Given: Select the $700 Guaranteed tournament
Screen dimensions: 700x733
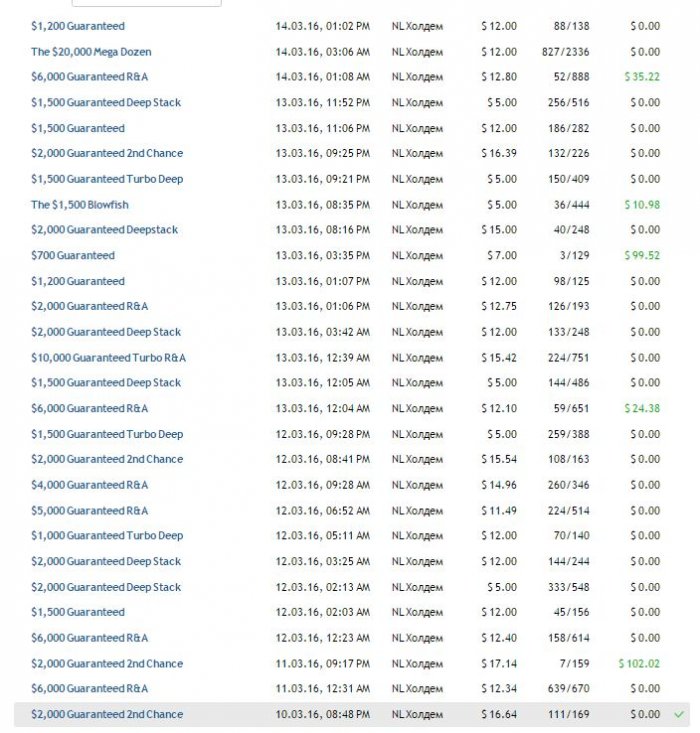Looking at the screenshot, I should [x=72, y=255].
